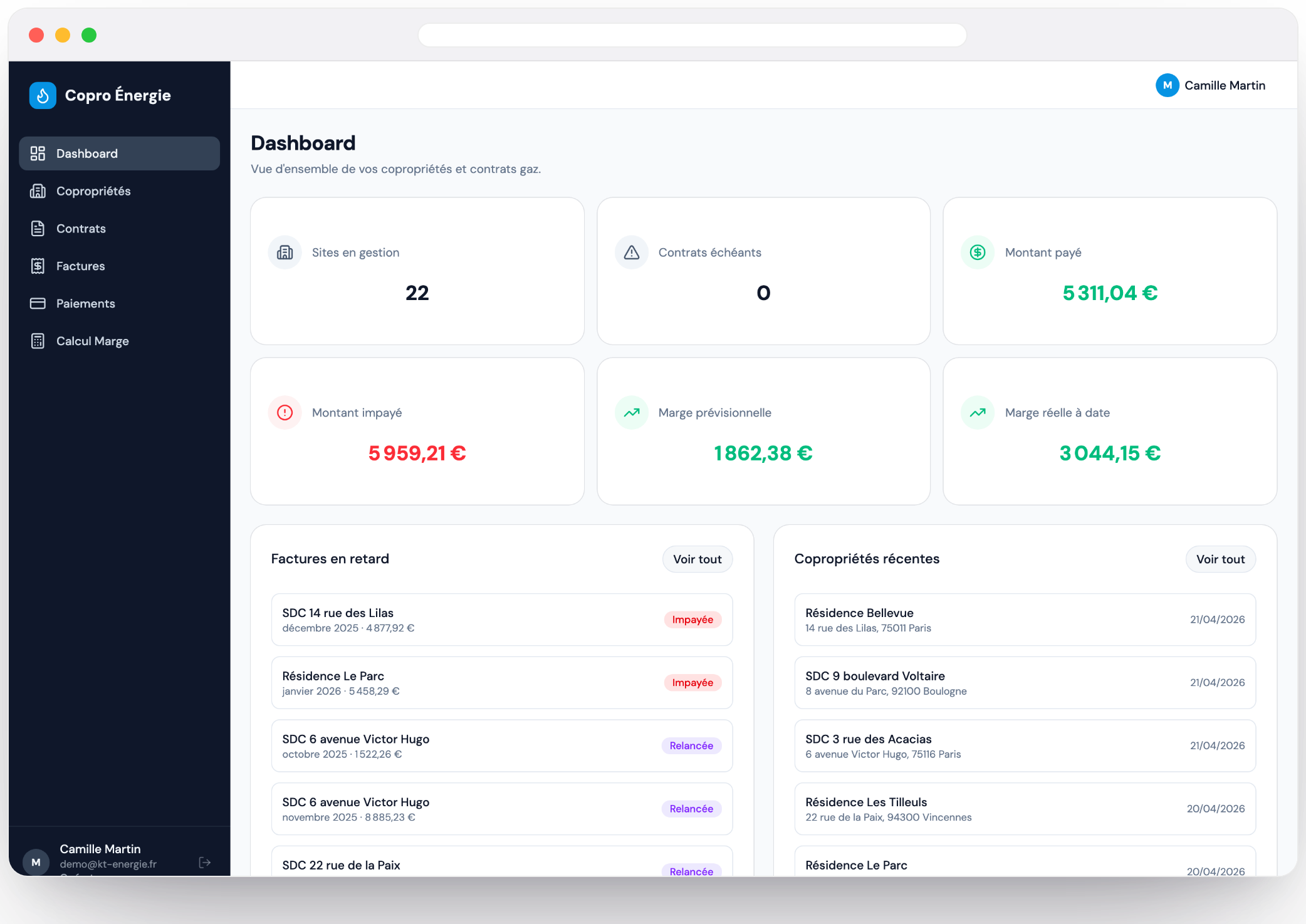Click the Contrats document icon in sidebar

tap(38, 229)
